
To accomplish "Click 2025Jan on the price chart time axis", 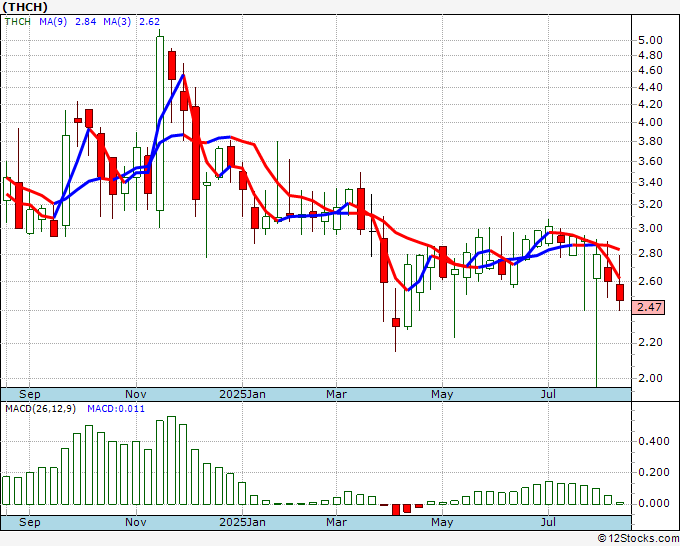I will 242,394.
